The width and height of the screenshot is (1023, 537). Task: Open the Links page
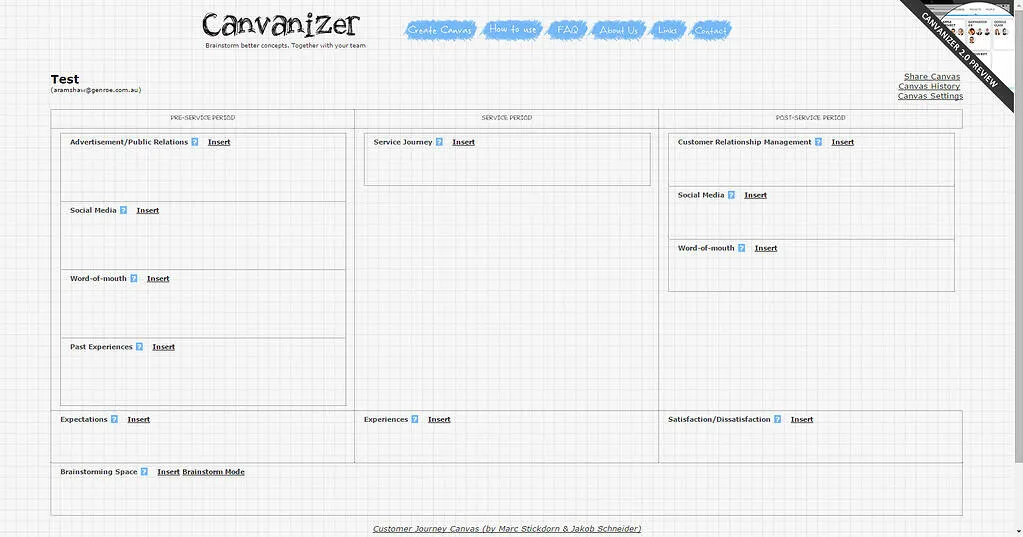click(x=667, y=30)
